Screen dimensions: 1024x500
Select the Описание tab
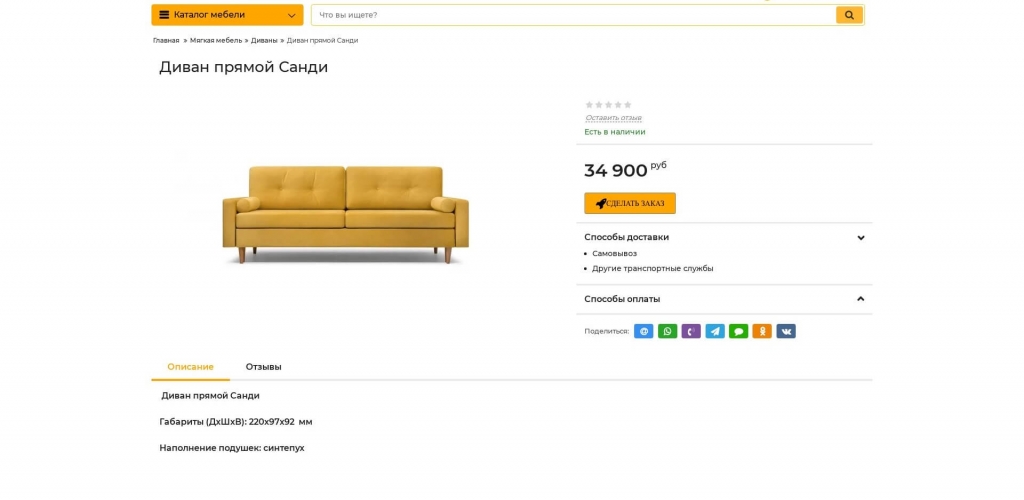(x=190, y=367)
